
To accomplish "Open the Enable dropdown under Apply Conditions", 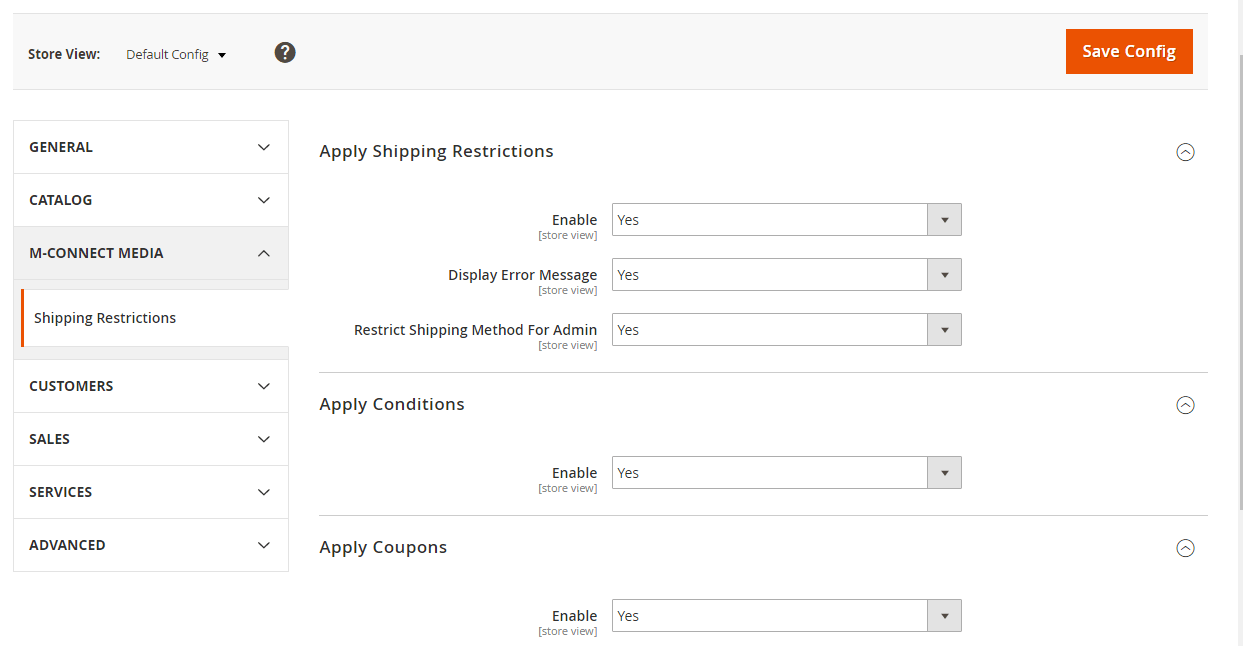I will click(x=786, y=473).
